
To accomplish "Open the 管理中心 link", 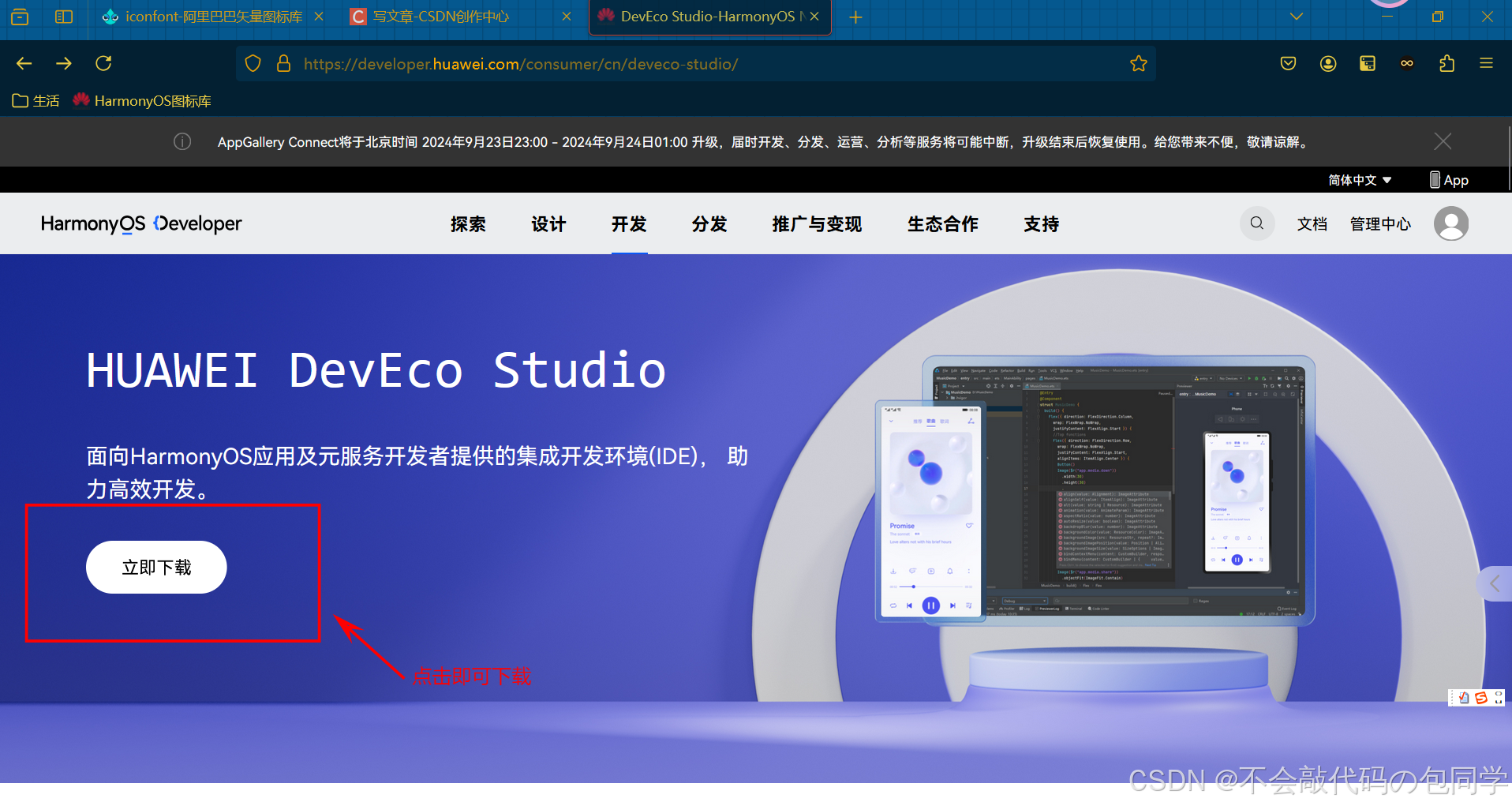I will pyautogui.click(x=1380, y=224).
